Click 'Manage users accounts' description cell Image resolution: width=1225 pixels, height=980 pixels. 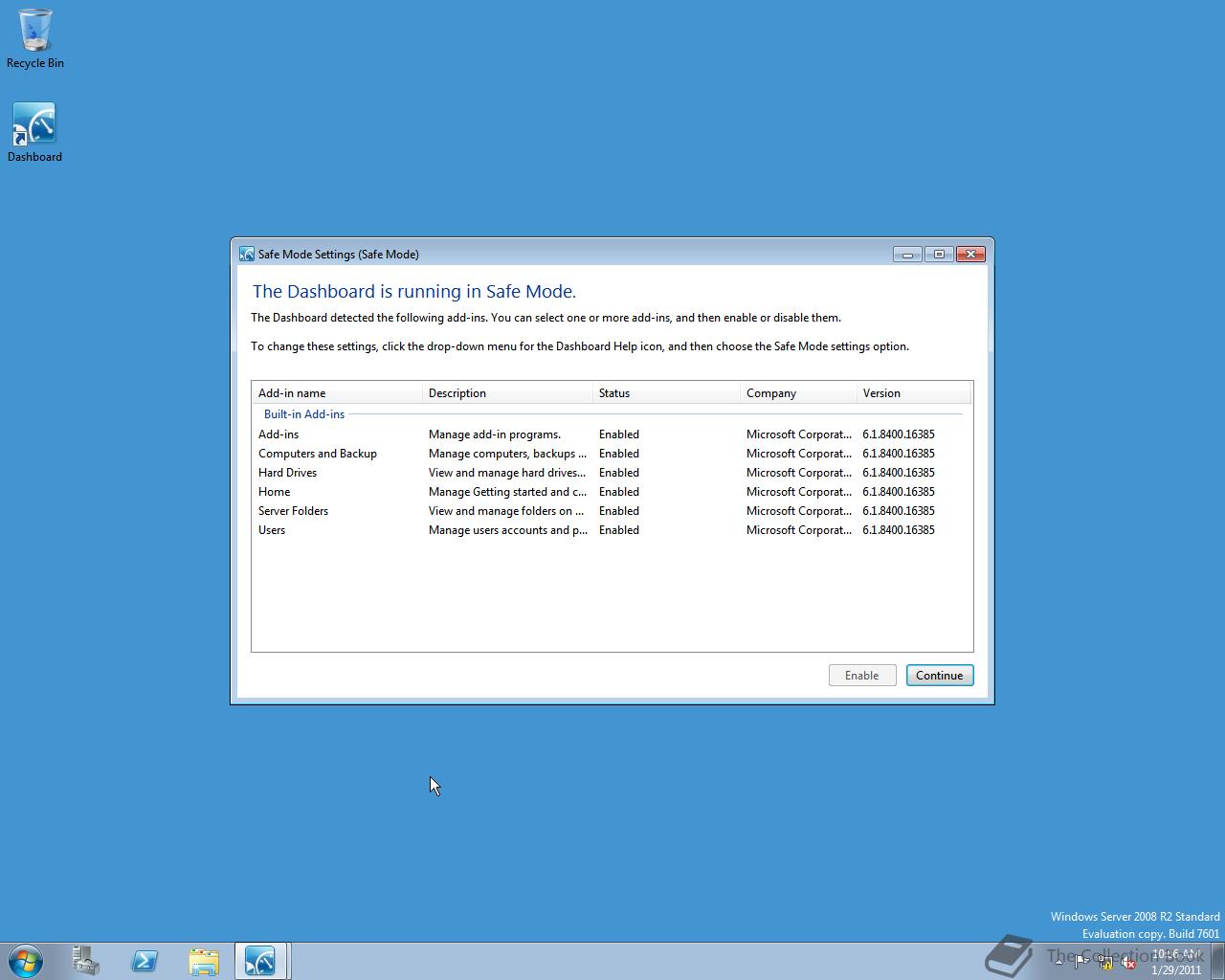pyautogui.click(x=507, y=530)
